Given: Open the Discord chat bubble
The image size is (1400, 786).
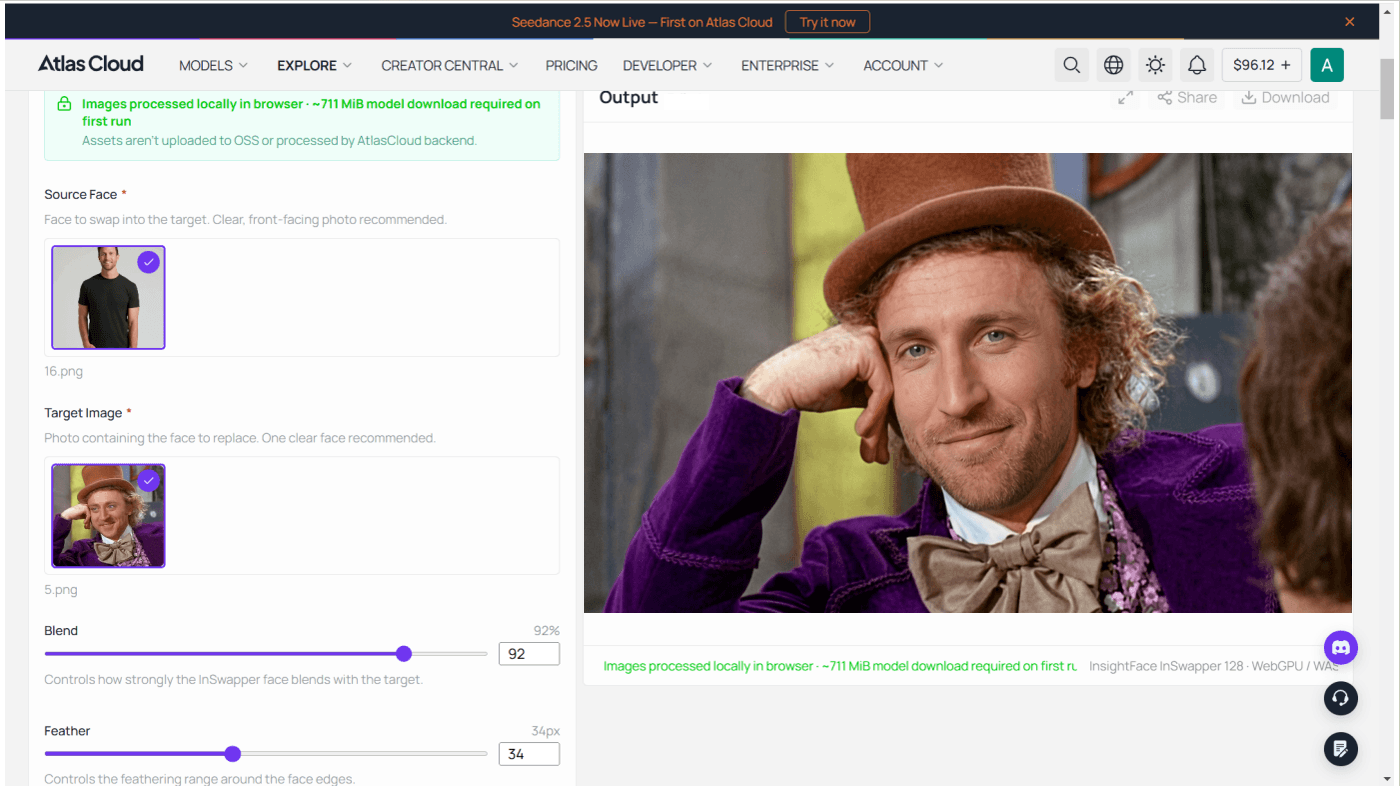Looking at the screenshot, I should [x=1341, y=648].
